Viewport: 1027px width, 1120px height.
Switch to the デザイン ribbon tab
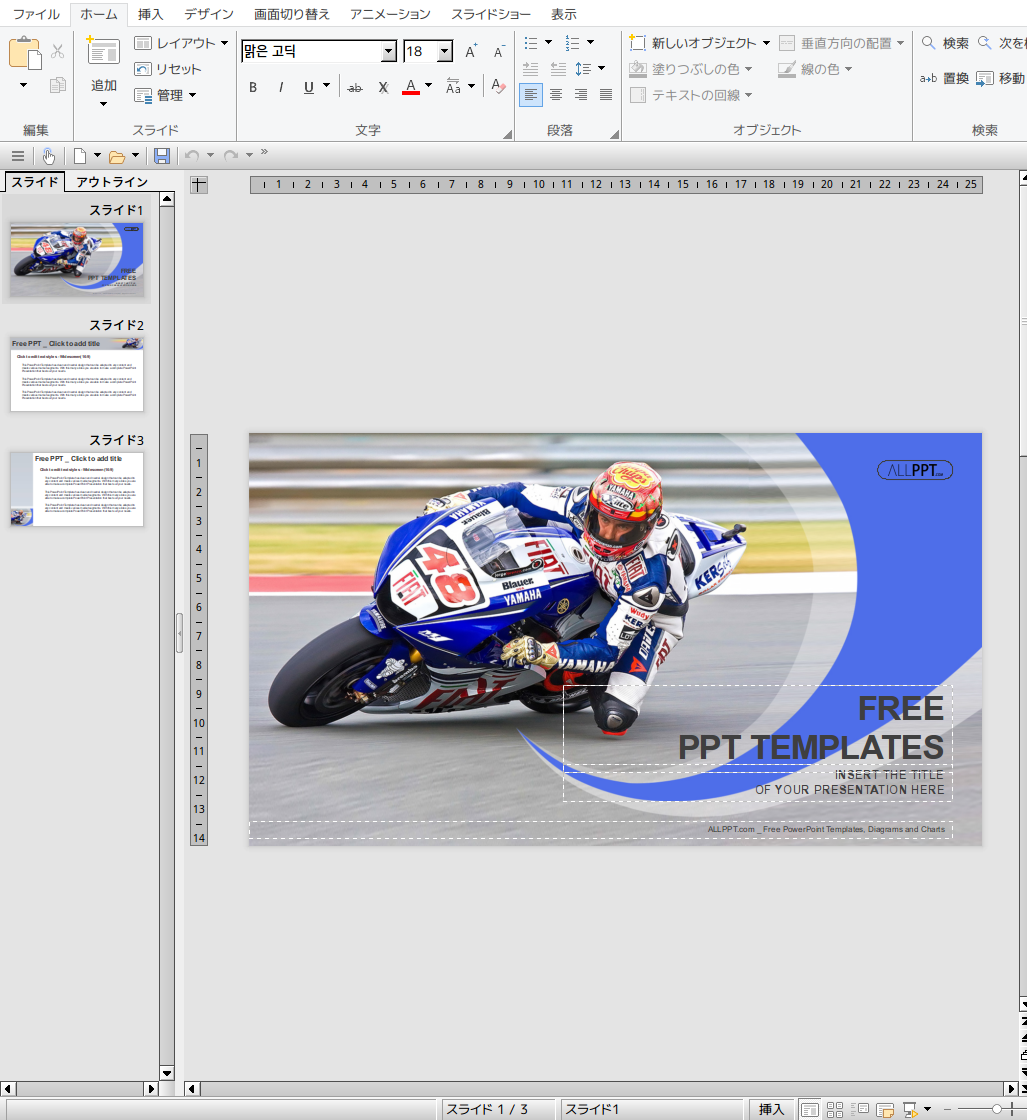(x=209, y=14)
